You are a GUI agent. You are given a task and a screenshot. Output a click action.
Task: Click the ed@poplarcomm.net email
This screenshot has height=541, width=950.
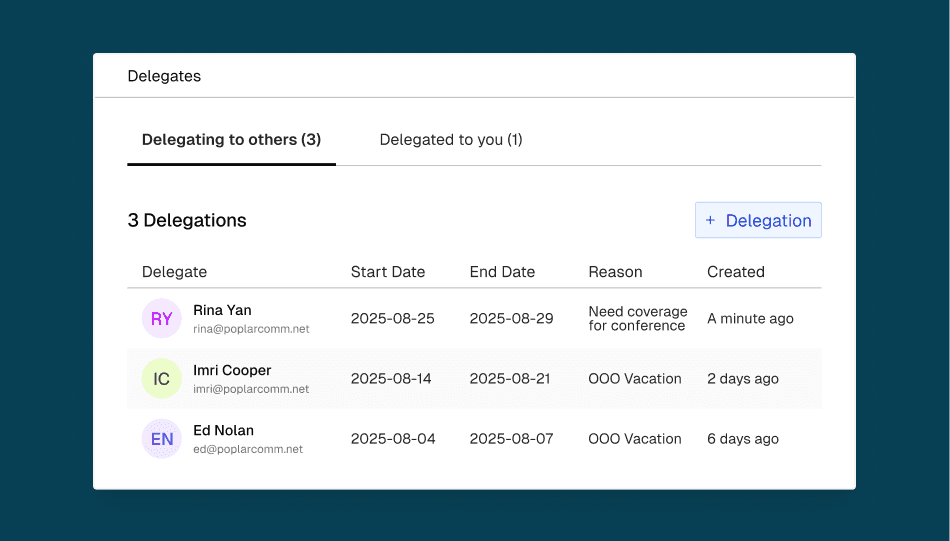[x=248, y=449]
